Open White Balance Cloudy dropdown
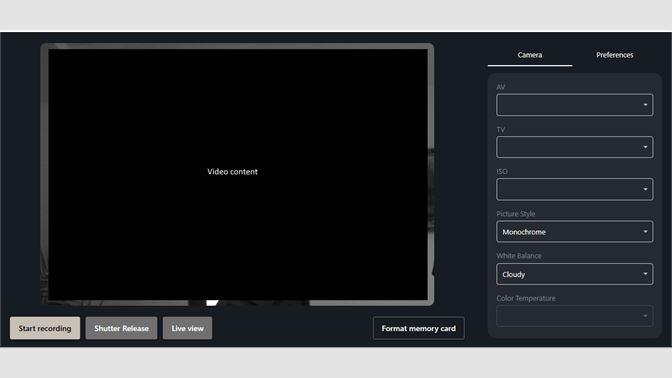The image size is (672, 378). click(x=575, y=274)
